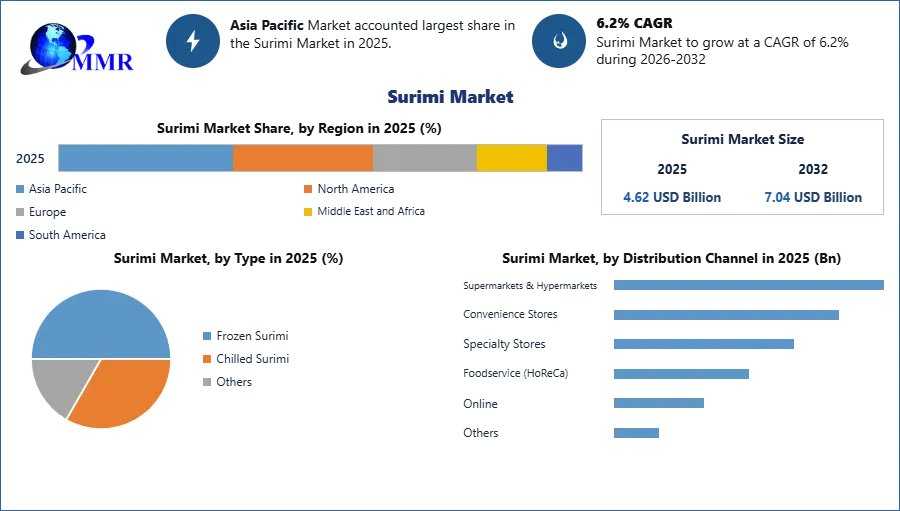The image size is (900, 511).
Task: Click the Online distribution bar
Action: (659, 403)
